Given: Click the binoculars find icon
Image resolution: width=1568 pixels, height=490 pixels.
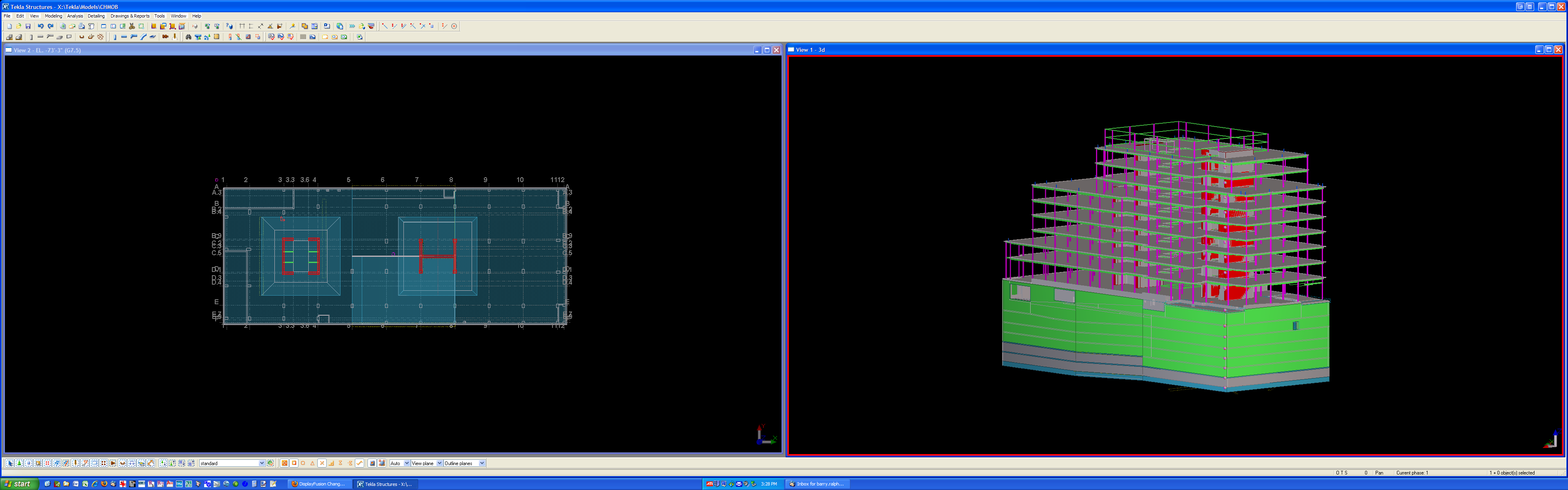Looking at the screenshot, I should [x=188, y=37].
